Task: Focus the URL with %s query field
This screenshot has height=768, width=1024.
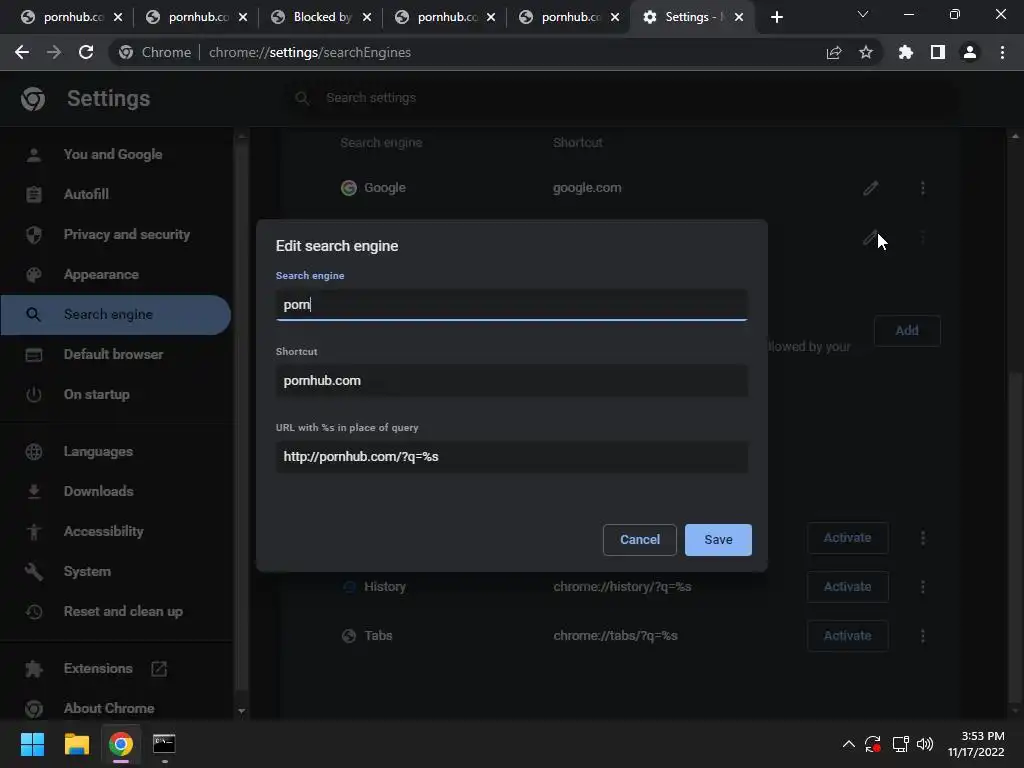Action: (x=511, y=456)
